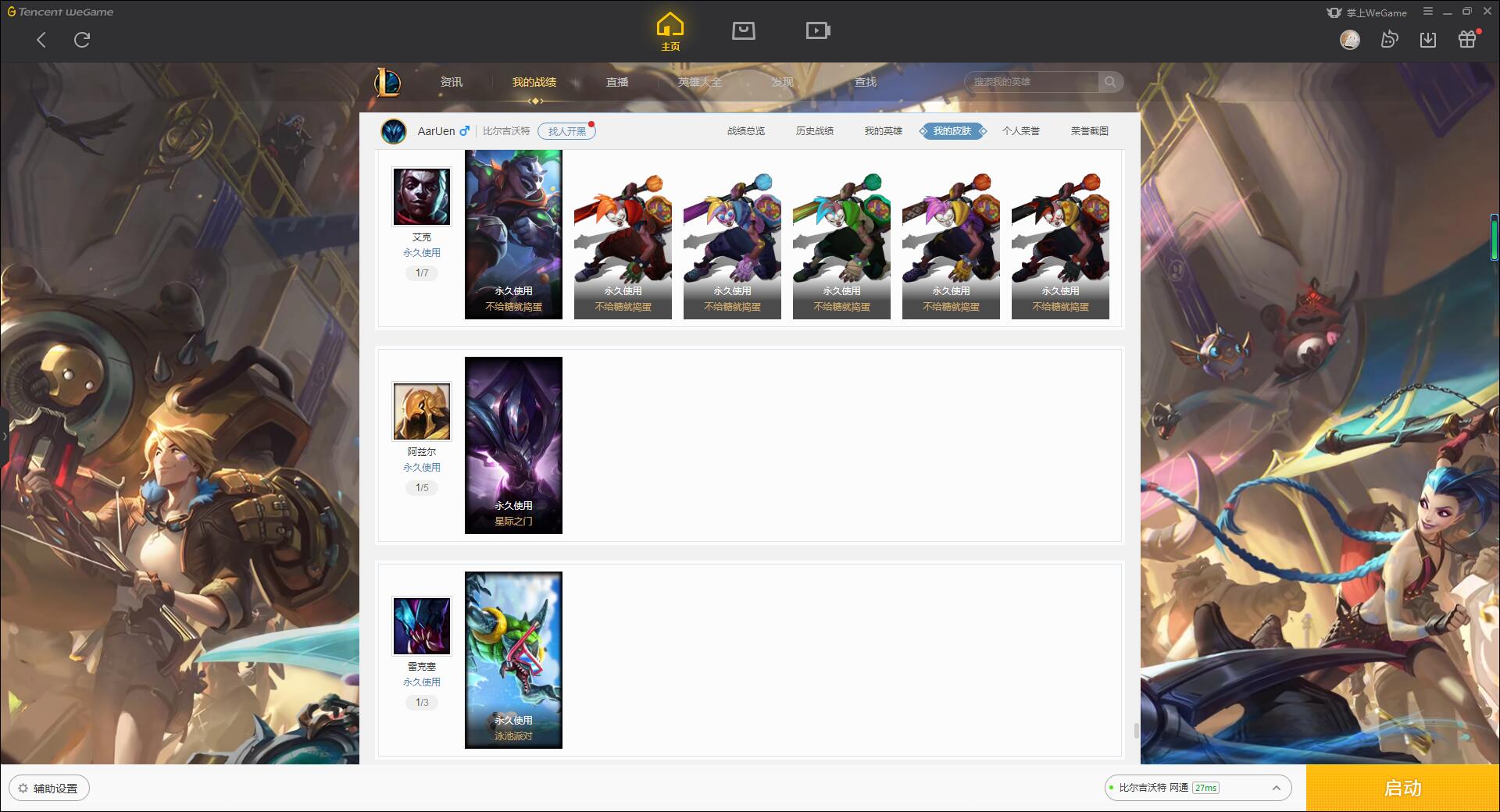Refresh the page with reload icon
Screen dimensions: 1500x812
tap(82, 40)
